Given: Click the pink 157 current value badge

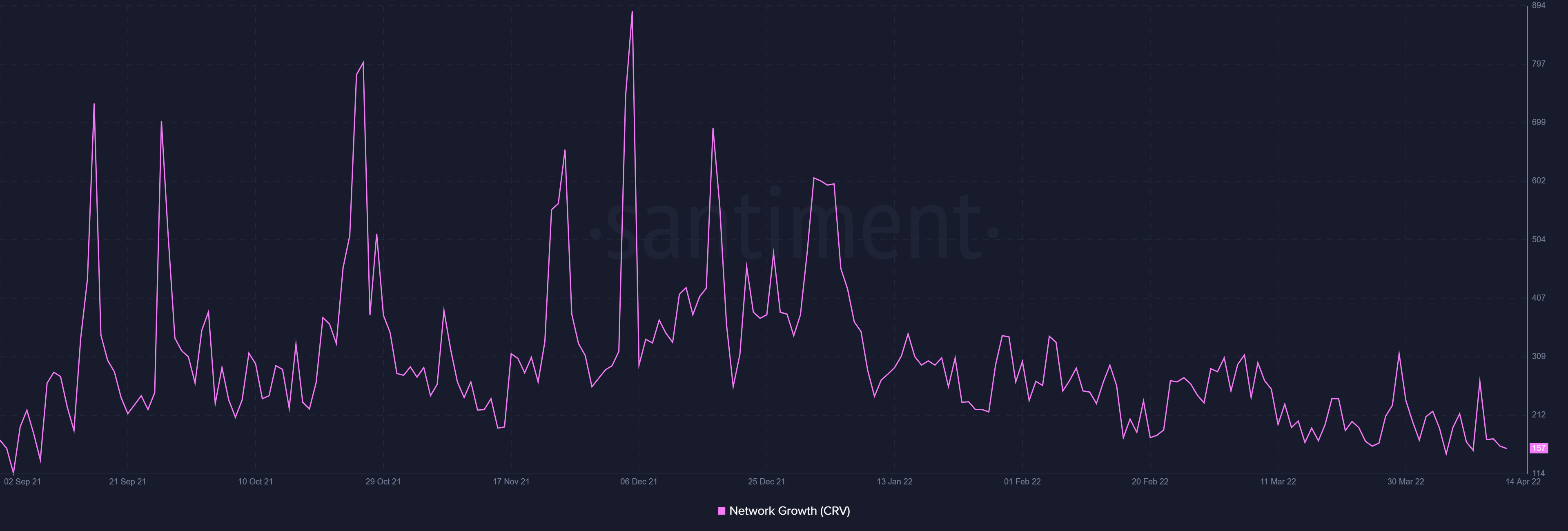Looking at the screenshot, I should pyautogui.click(x=1538, y=448).
